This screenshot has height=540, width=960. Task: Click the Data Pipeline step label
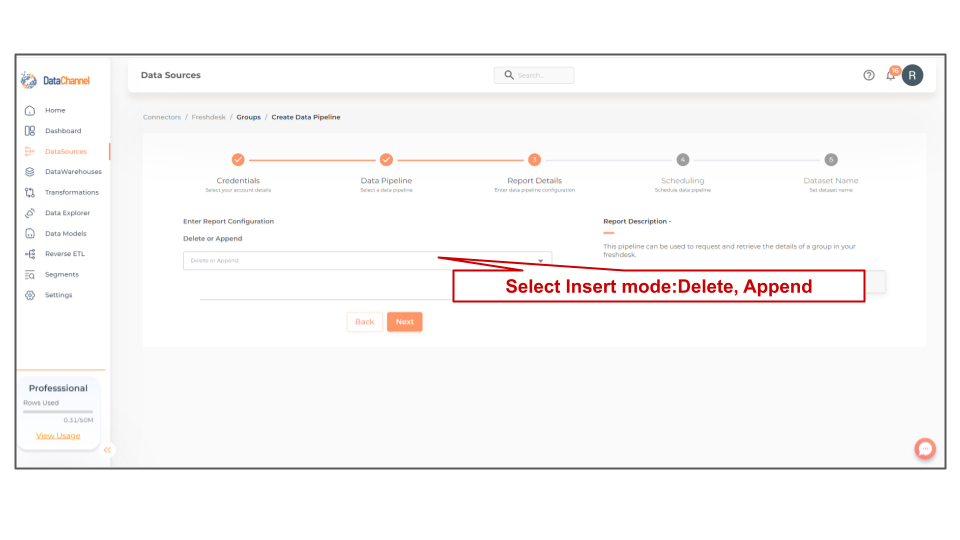386,181
